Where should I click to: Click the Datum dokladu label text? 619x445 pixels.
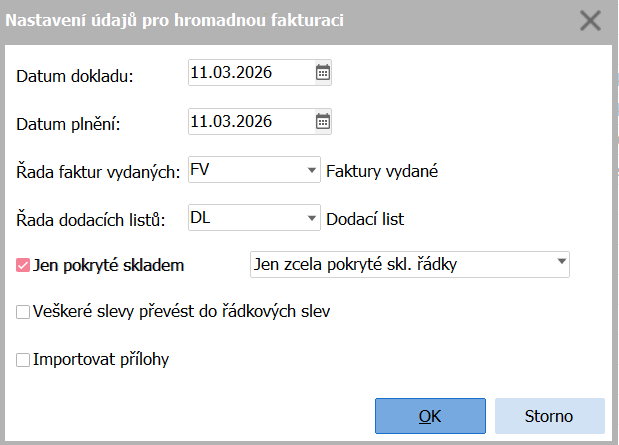coord(75,74)
